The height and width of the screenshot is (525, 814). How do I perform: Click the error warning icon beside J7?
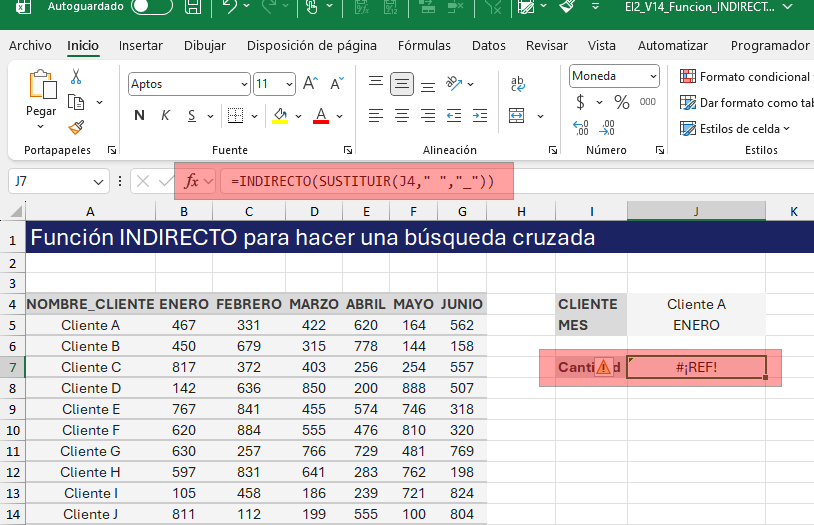pos(602,367)
